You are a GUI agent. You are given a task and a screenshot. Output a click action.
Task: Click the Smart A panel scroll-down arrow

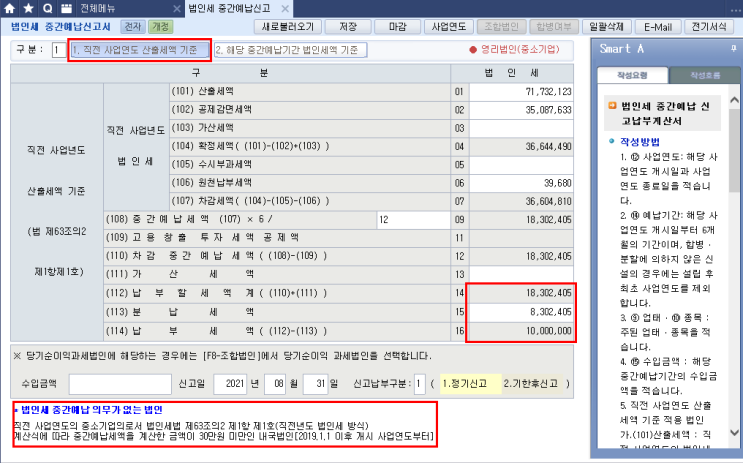point(734,432)
